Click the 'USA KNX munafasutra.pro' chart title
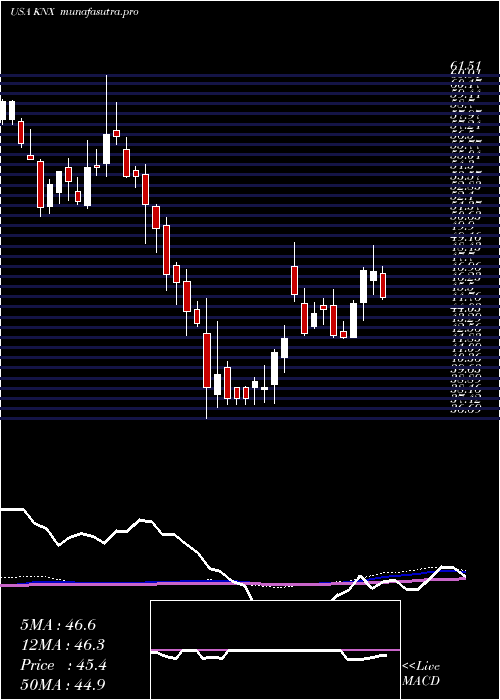The height and width of the screenshot is (700, 500). (74, 12)
